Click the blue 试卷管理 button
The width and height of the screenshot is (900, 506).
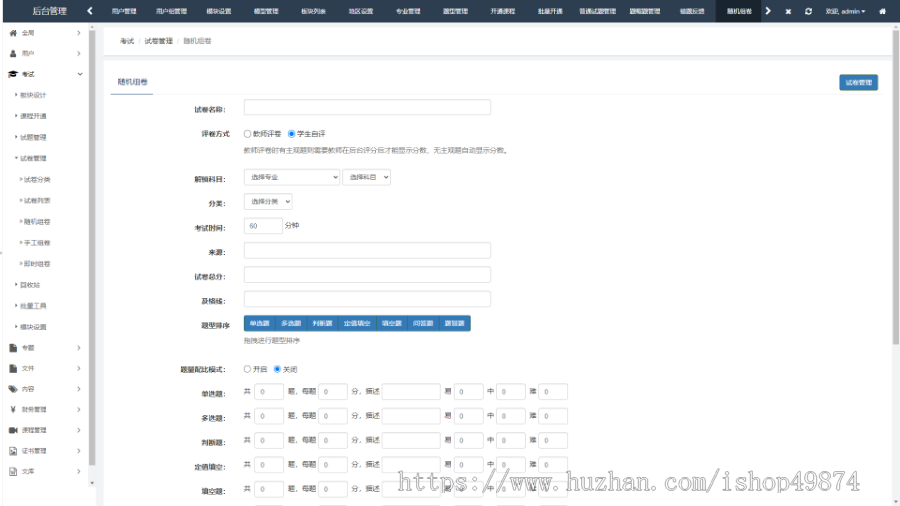(x=859, y=83)
